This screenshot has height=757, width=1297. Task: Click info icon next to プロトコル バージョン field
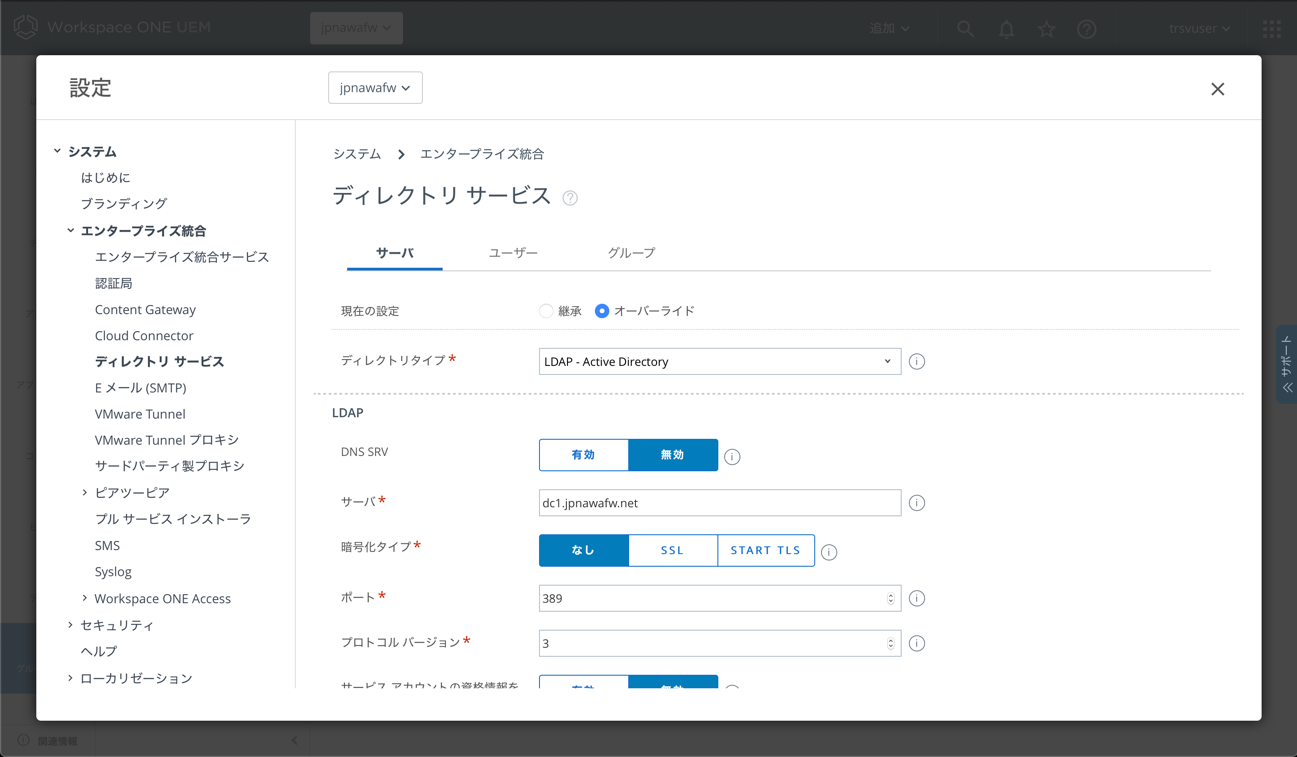point(917,643)
